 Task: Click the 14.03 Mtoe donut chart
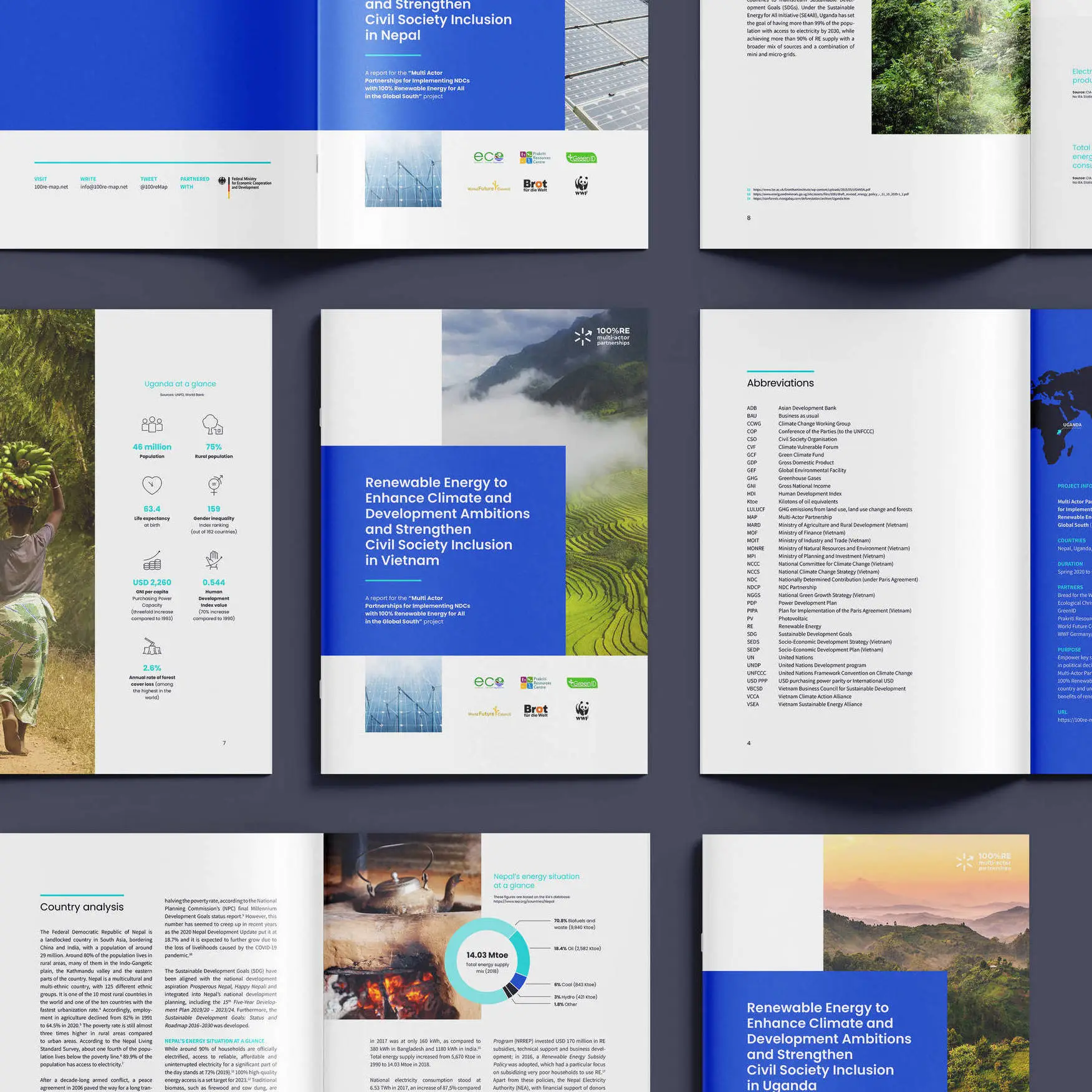click(x=487, y=960)
